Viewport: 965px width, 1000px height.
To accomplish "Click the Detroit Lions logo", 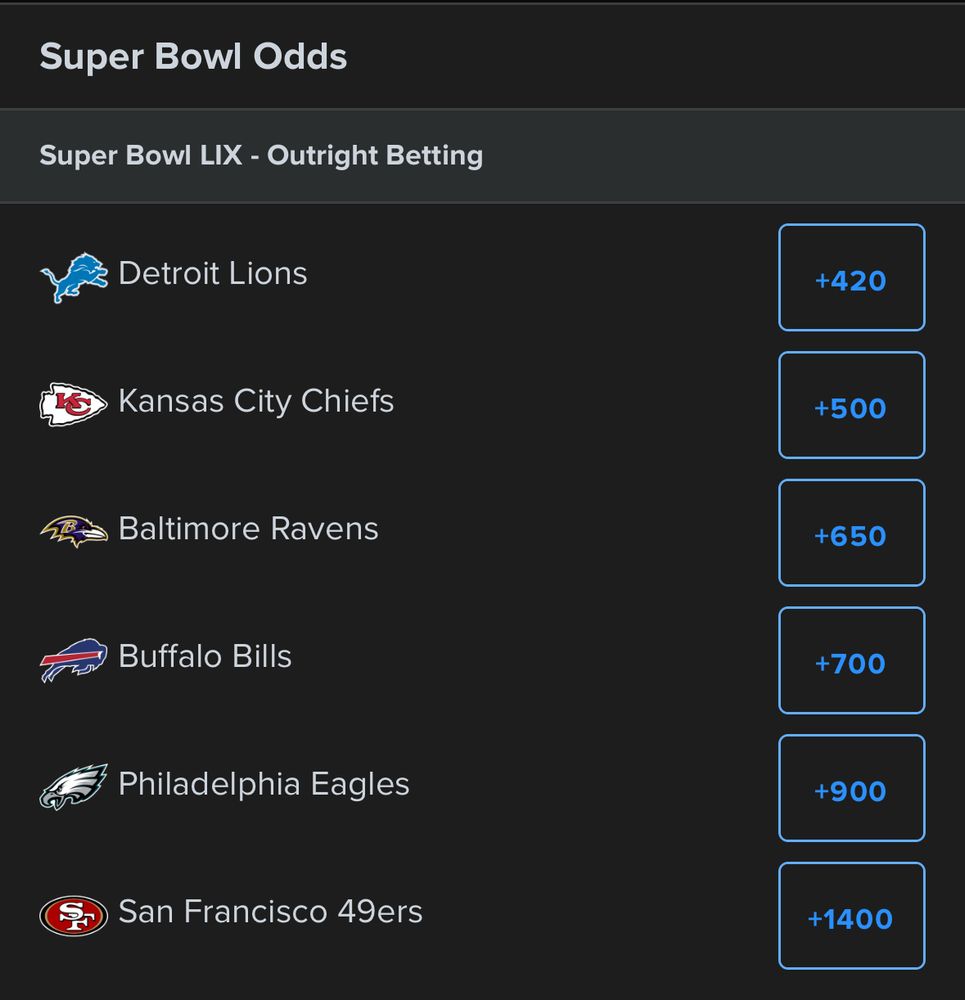I will coord(74,277).
